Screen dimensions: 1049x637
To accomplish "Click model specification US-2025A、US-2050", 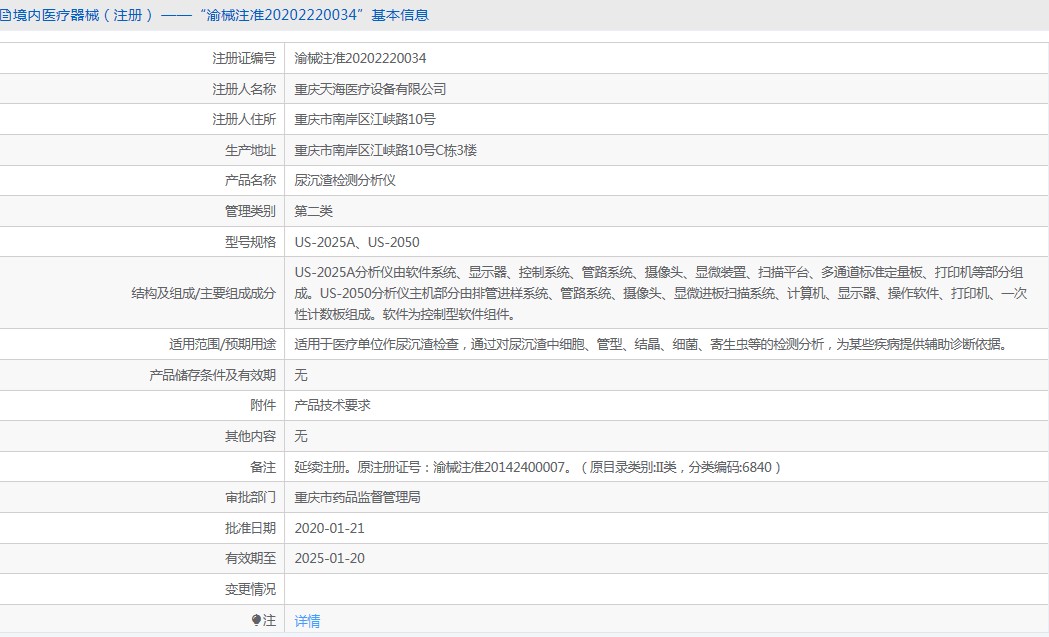I will pos(357,242).
